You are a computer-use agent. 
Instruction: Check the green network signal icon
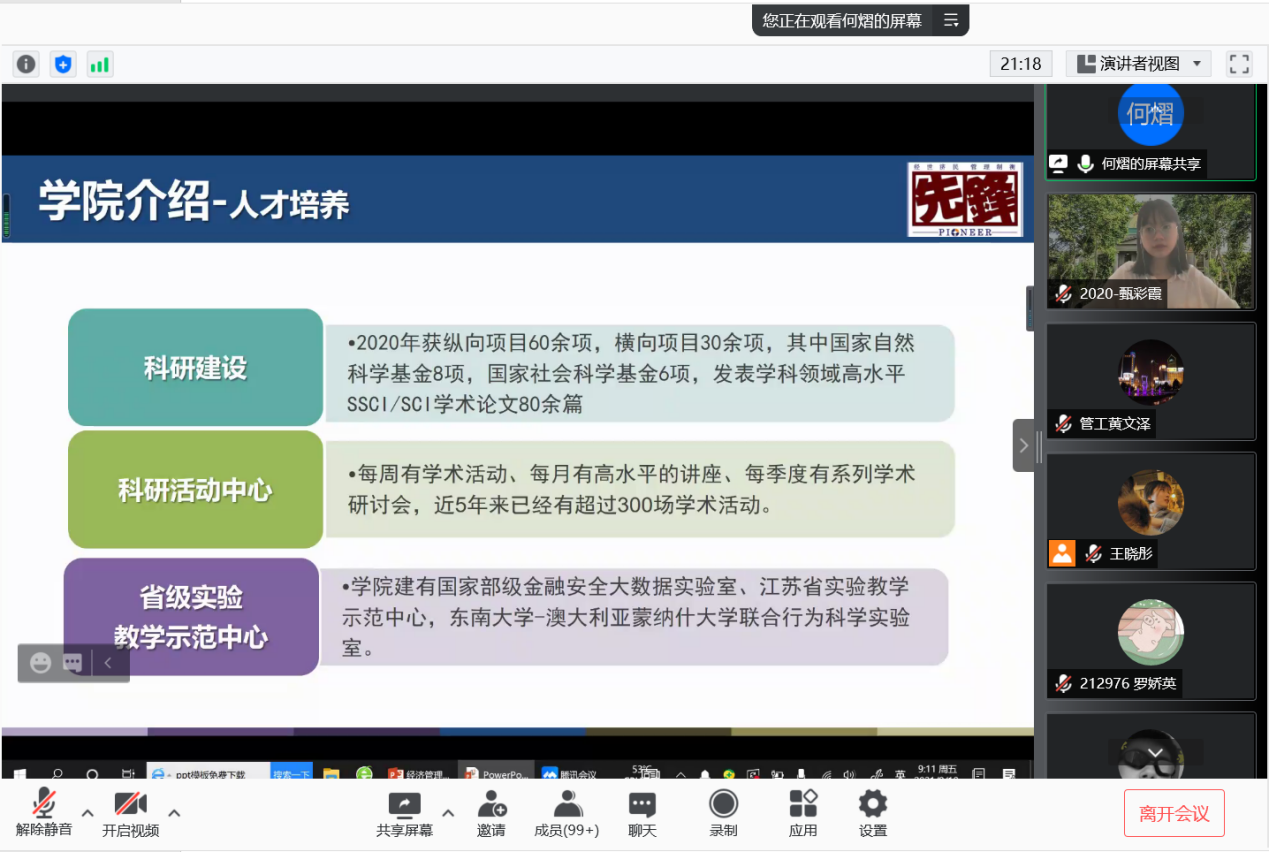point(99,64)
